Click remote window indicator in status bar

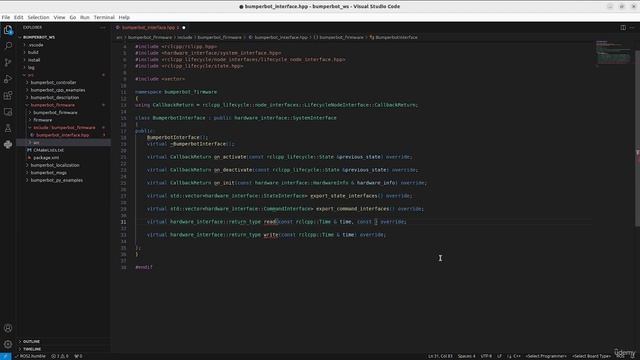5,356
